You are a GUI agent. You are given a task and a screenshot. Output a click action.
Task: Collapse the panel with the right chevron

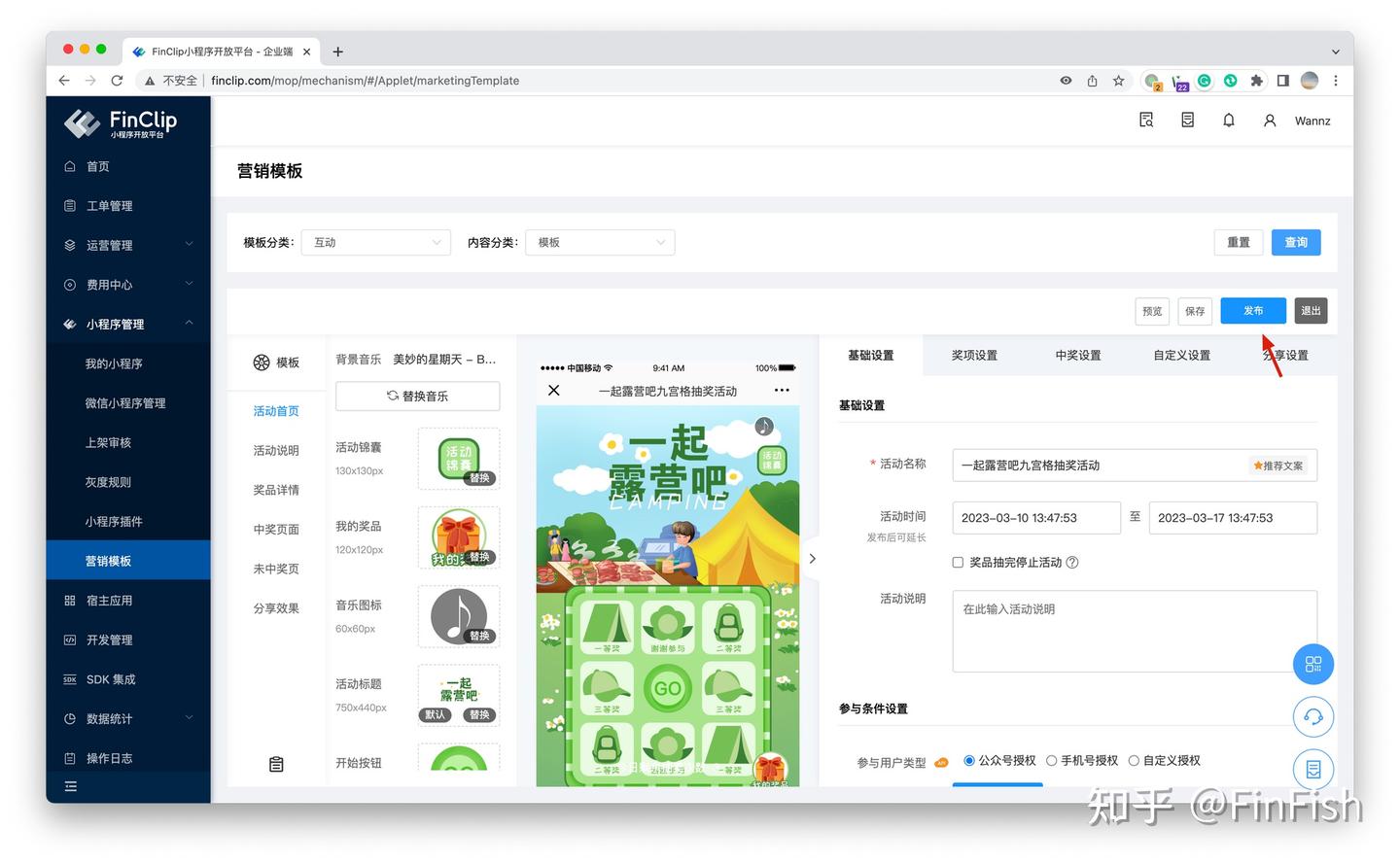813,559
